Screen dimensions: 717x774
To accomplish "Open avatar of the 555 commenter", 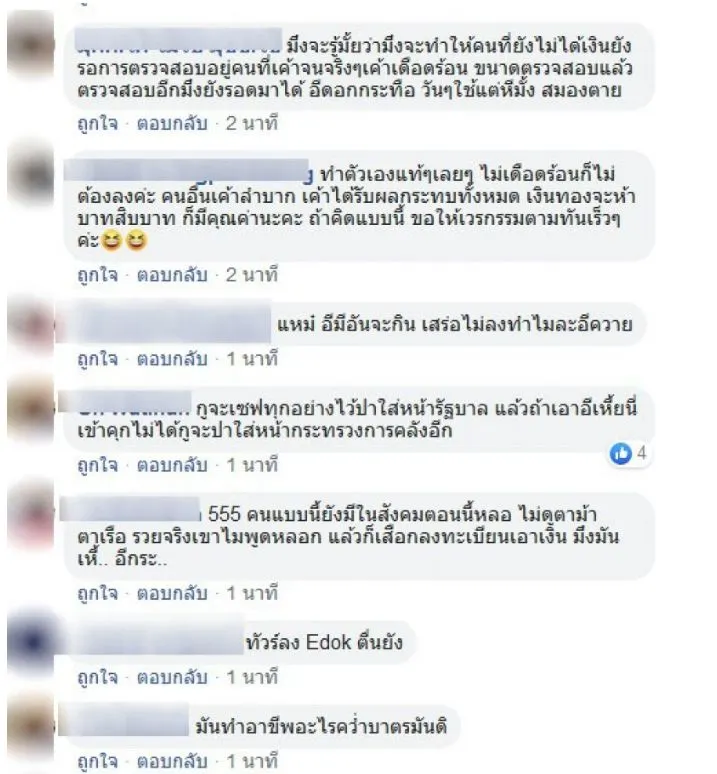I will point(31,514).
